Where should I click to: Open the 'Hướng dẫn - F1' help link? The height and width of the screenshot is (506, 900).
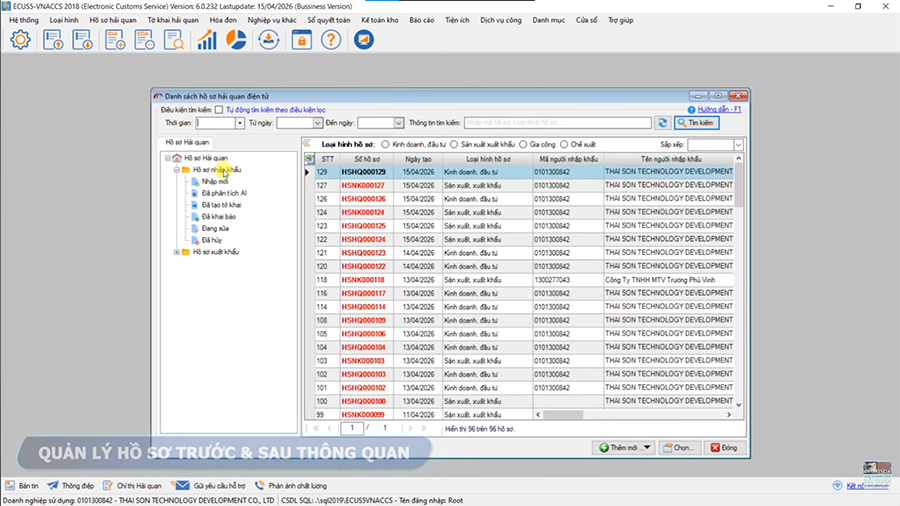coord(718,108)
